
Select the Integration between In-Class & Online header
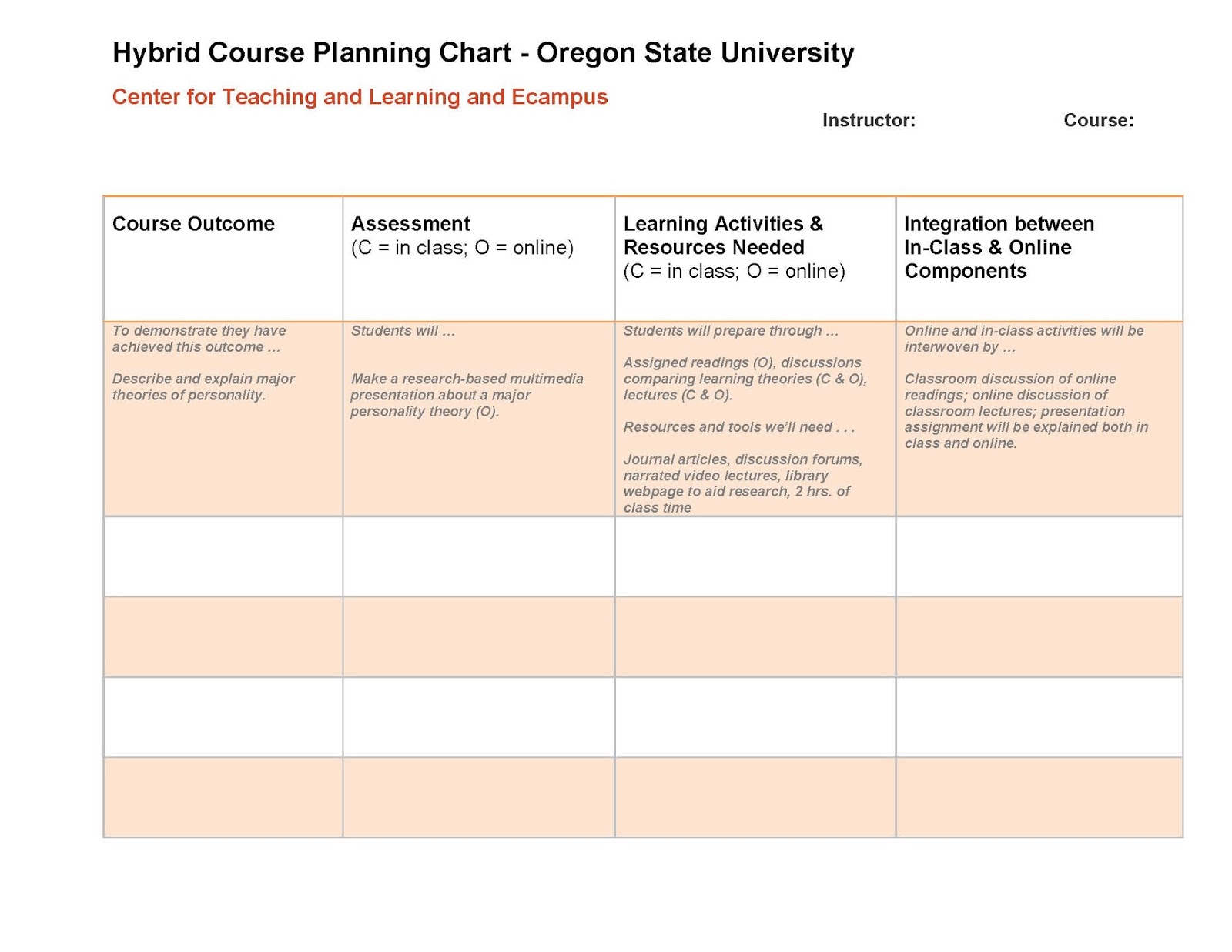(x=999, y=247)
